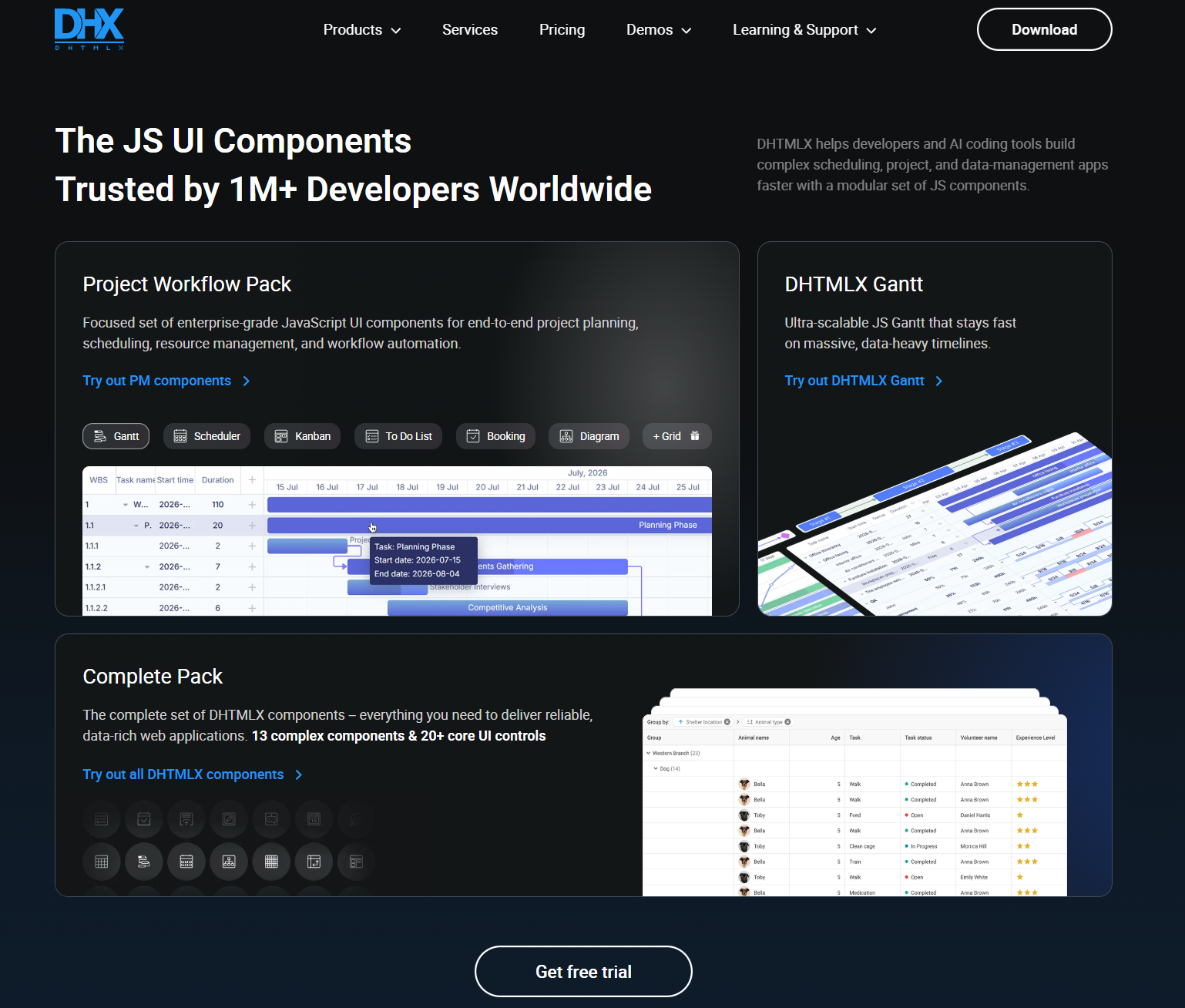
Task: Click the Download button
Action: pyautogui.click(x=1044, y=29)
